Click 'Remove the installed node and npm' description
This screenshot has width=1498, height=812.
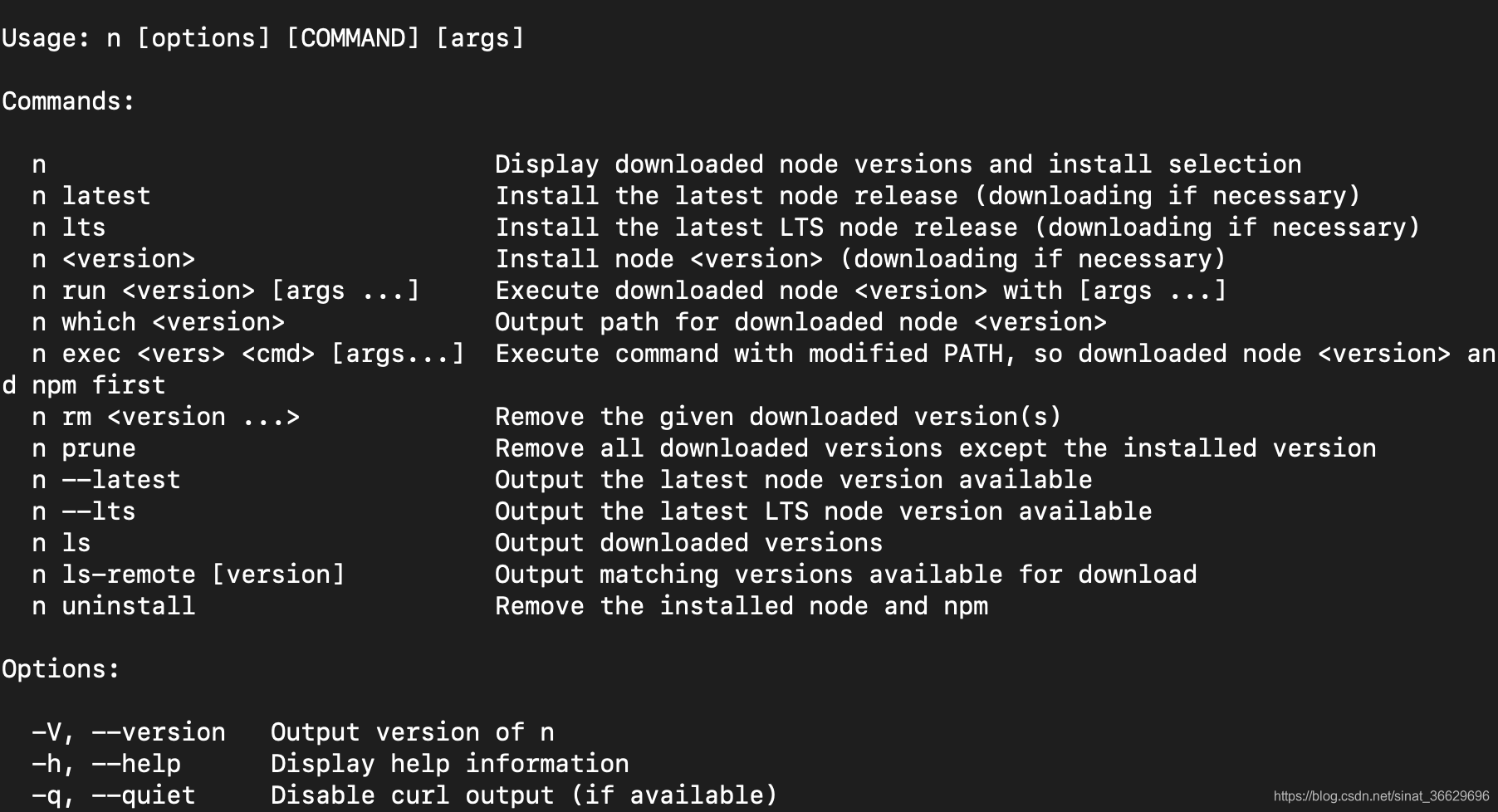point(742,606)
